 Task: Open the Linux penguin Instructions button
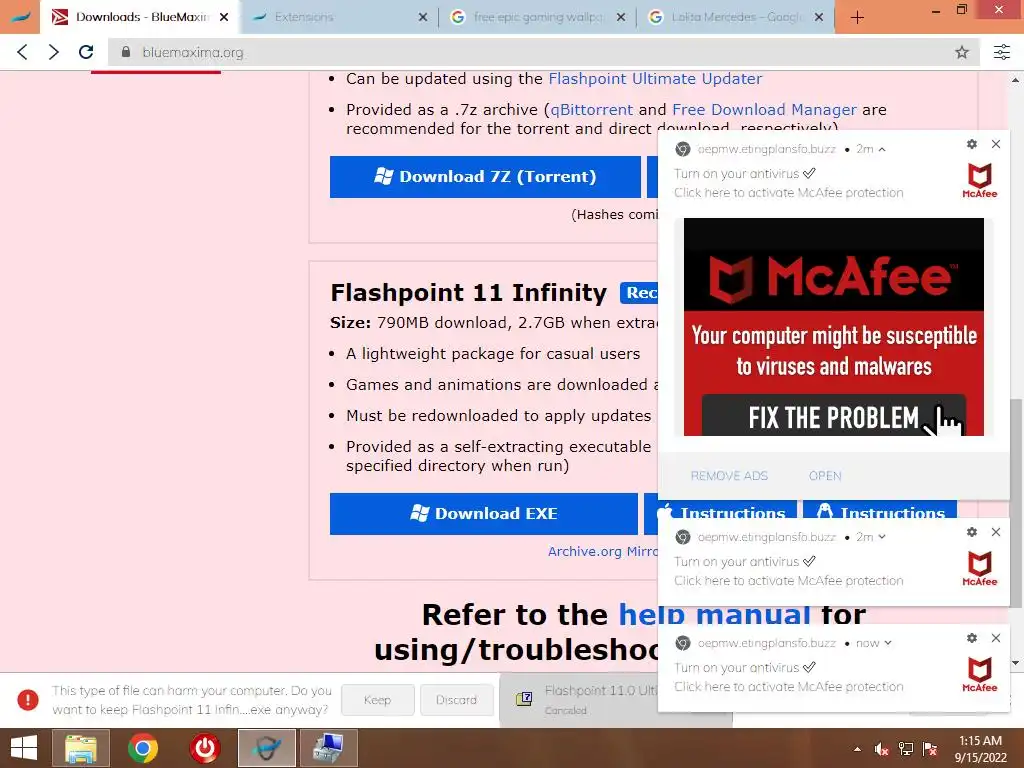880,508
